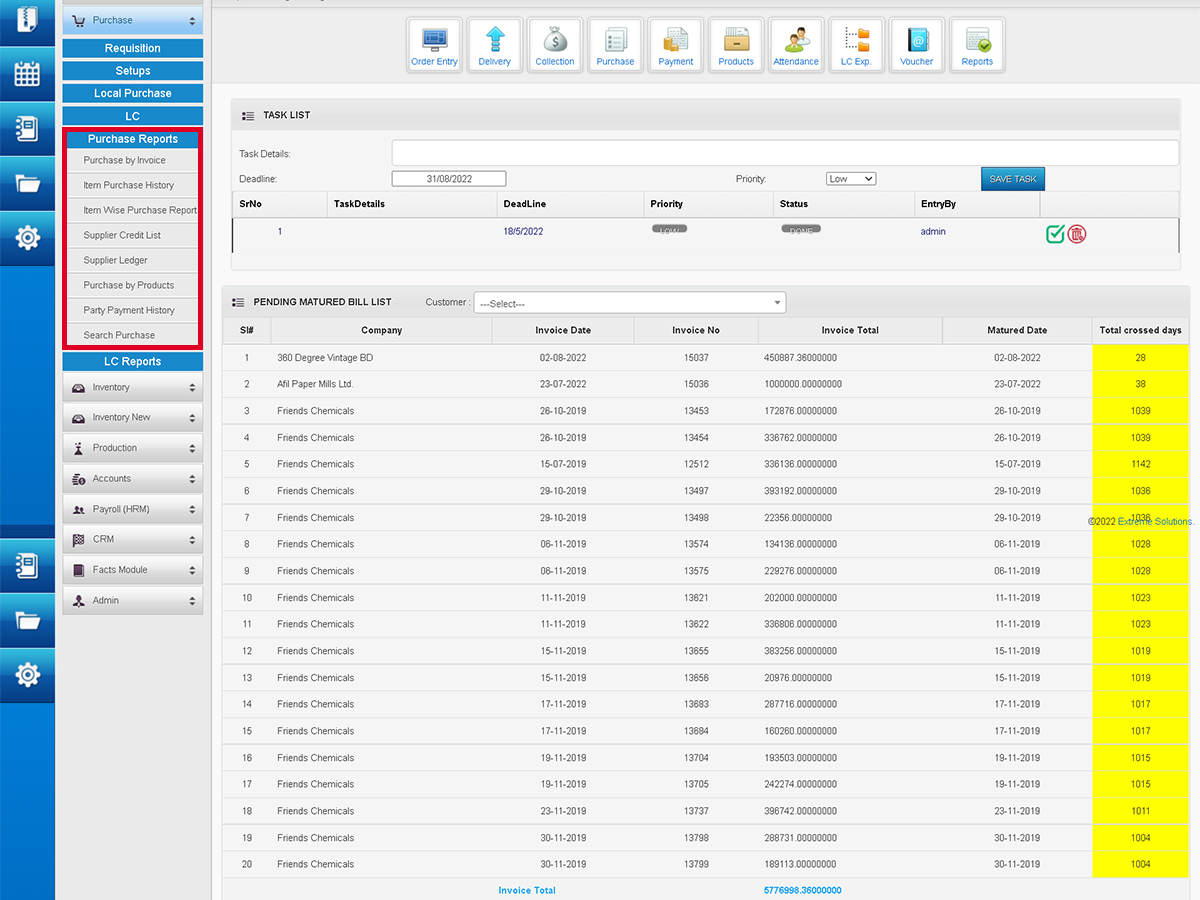Mark task 1 complete with green check
Viewport: 1200px width, 900px height.
click(x=1055, y=234)
